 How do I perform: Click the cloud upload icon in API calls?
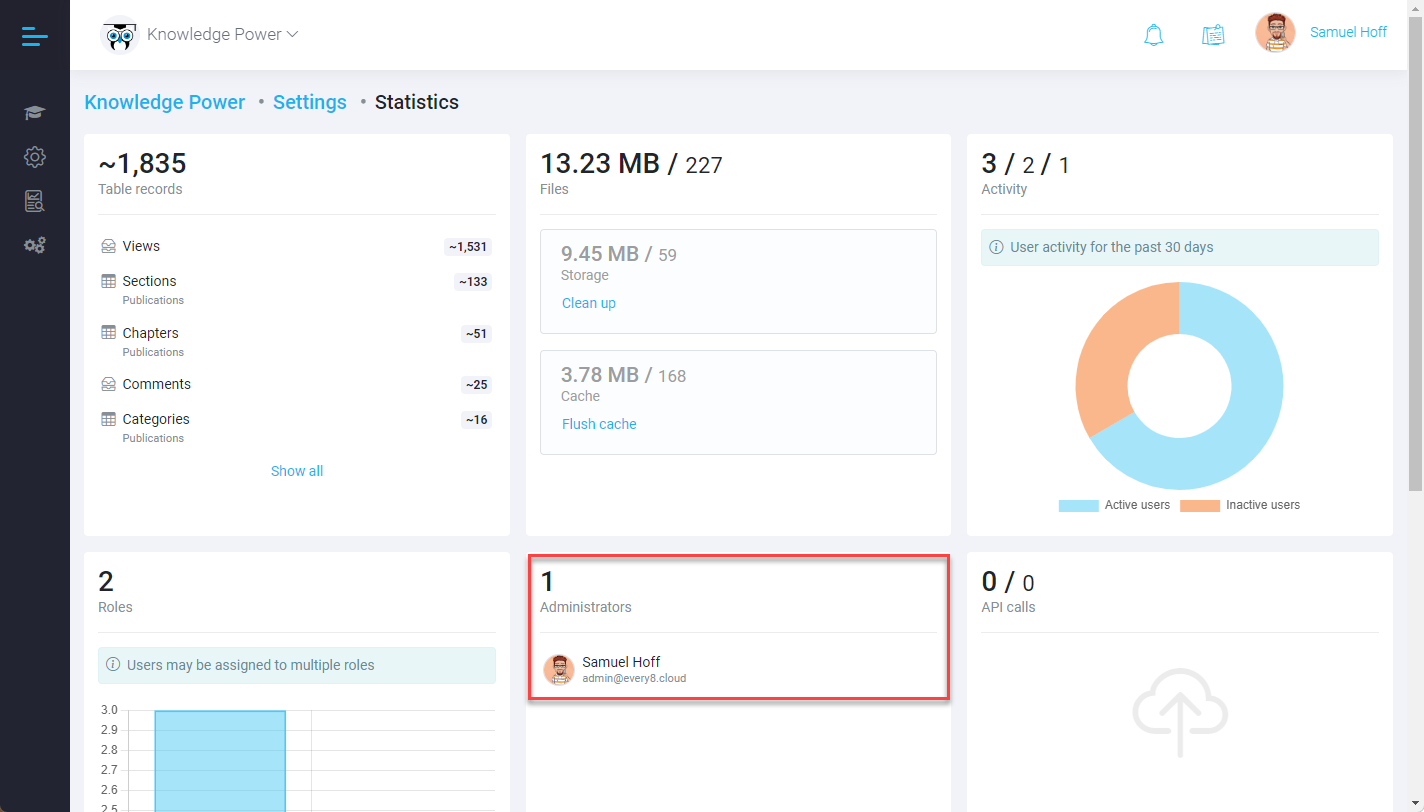coord(1180,711)
